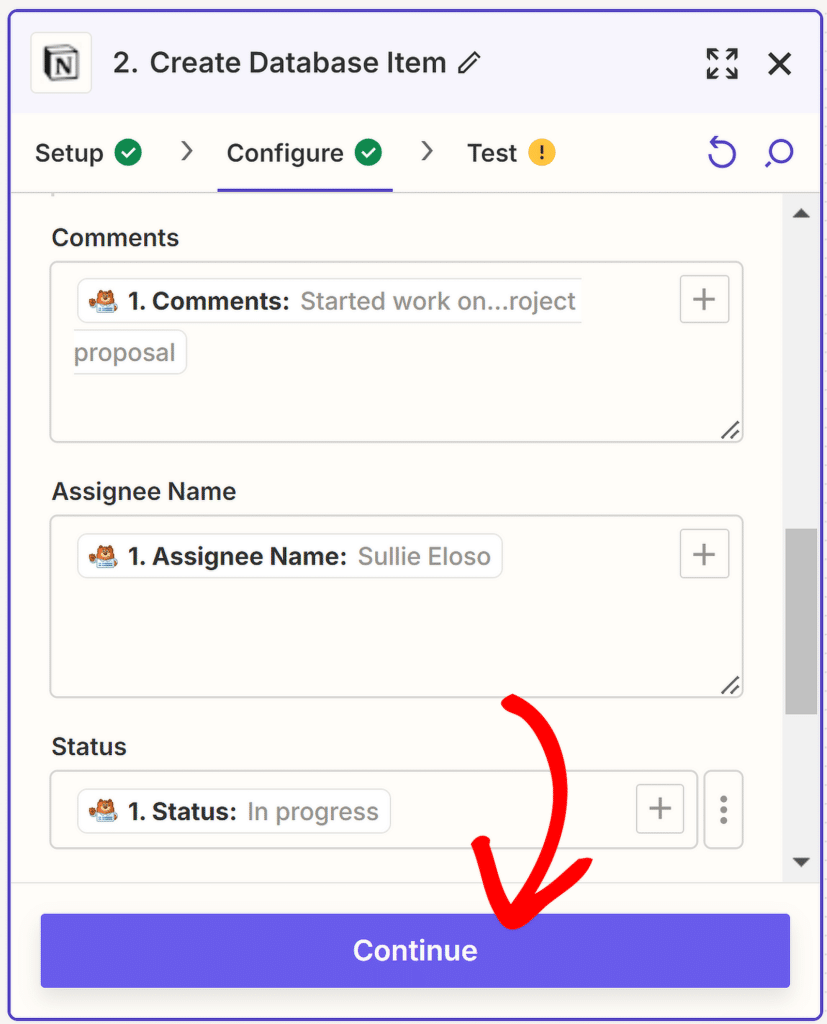Click the undo arrow icon
The width and height of the screenshot is (827, 1024).
721,153
